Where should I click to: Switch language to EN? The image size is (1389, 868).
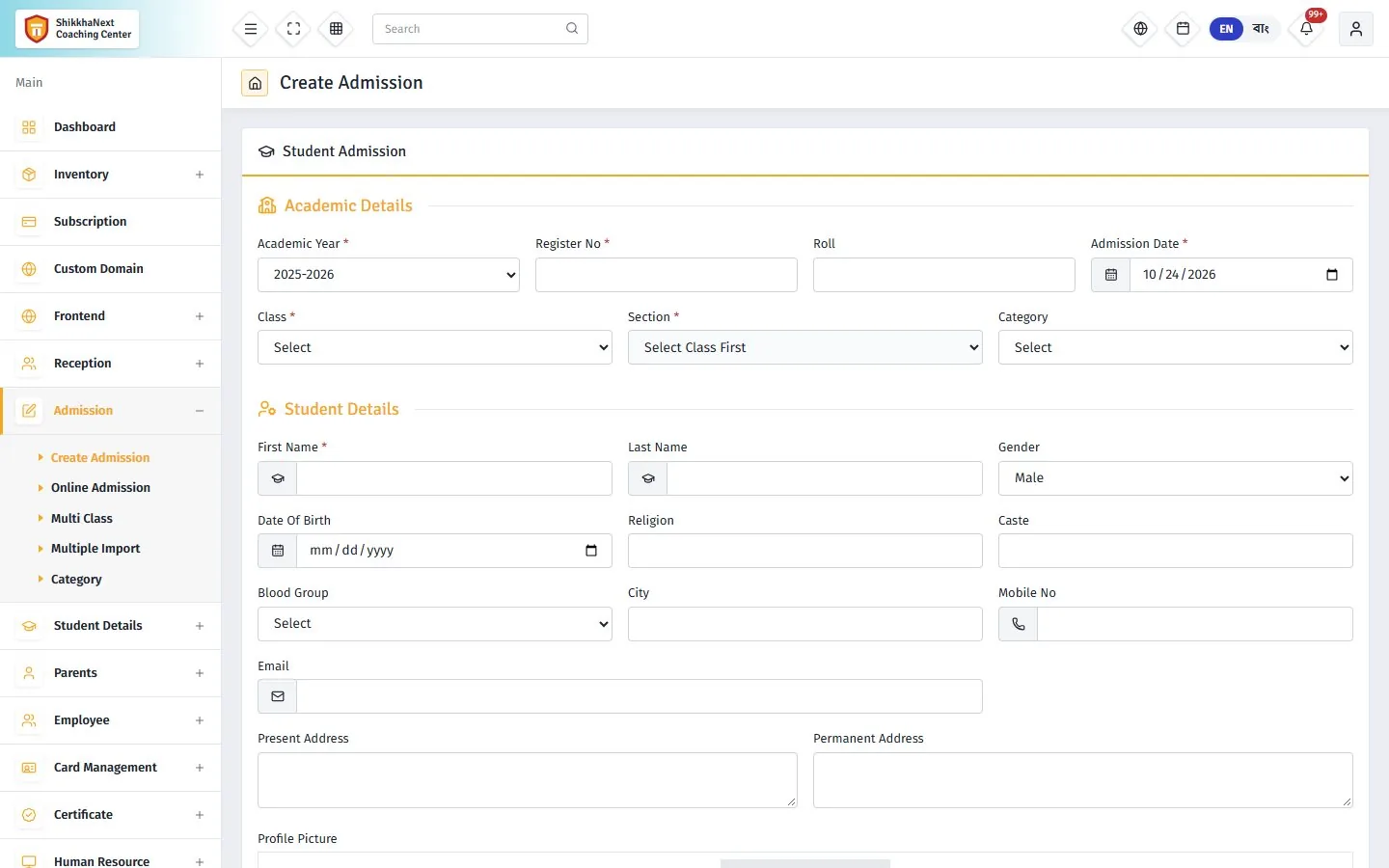coord(1226,29)
